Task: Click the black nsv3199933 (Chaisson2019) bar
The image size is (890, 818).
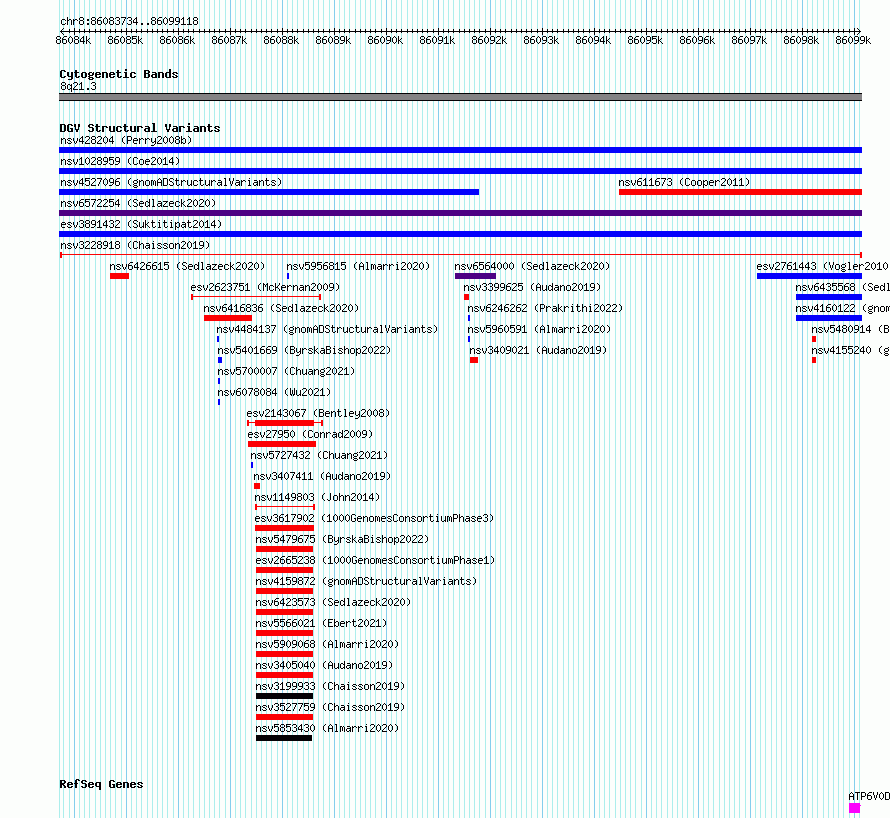Action: (284, 696)
